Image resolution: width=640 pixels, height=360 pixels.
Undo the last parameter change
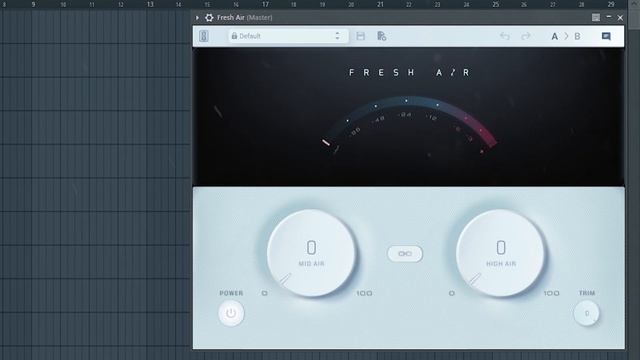[x=505, y=36]
